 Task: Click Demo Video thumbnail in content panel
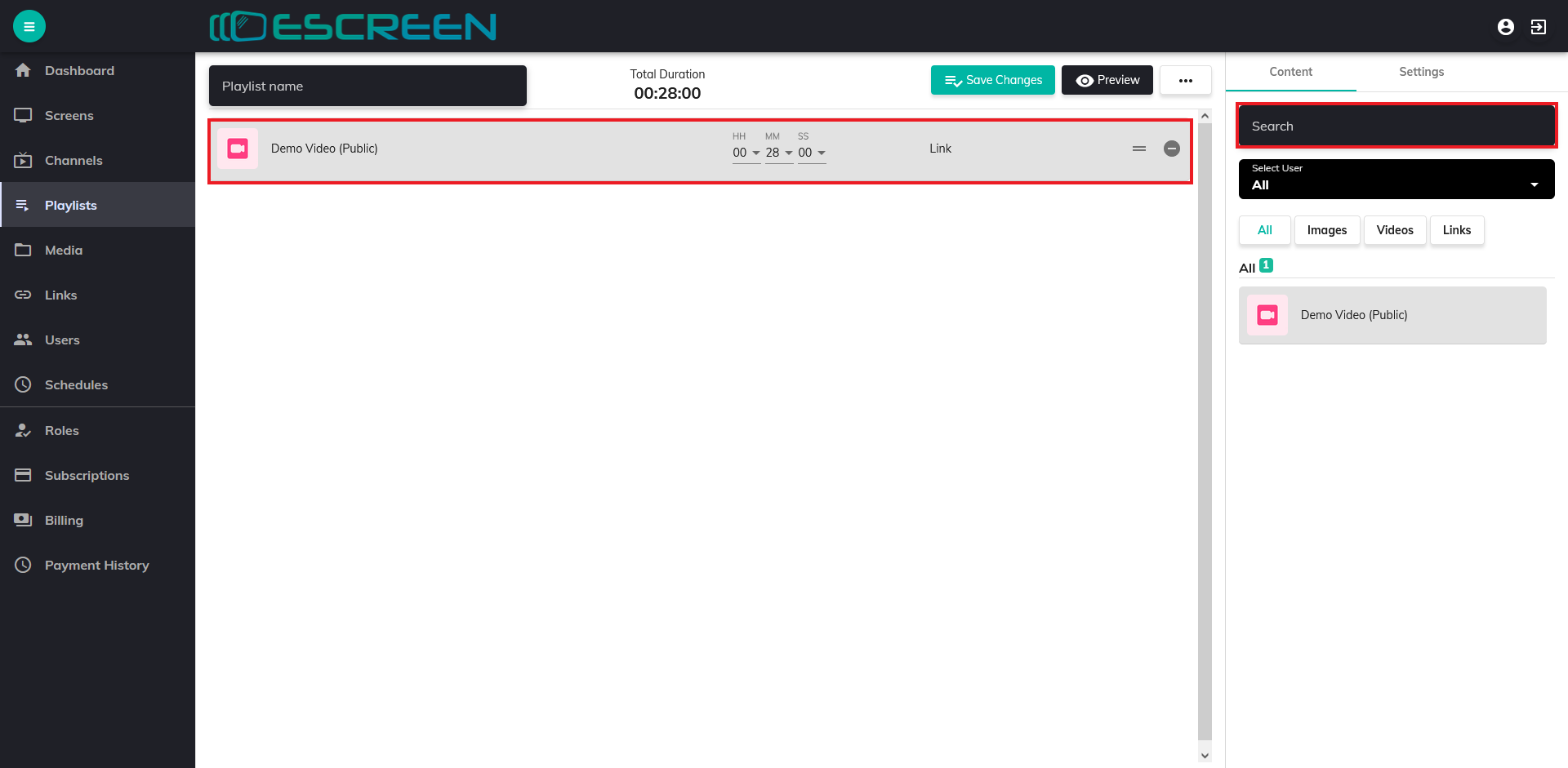1267,315
